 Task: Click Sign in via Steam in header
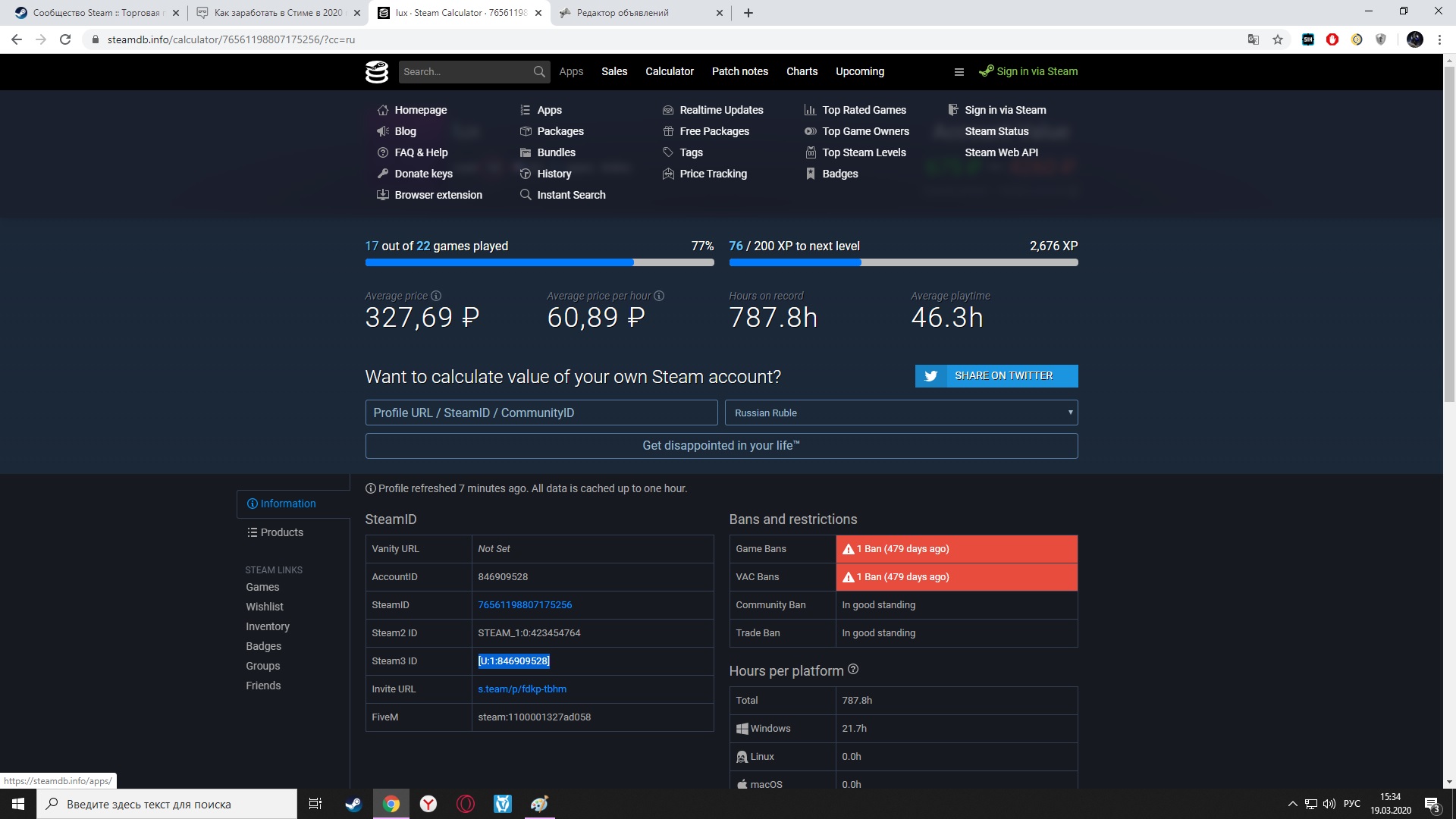tap(1028, 71)
